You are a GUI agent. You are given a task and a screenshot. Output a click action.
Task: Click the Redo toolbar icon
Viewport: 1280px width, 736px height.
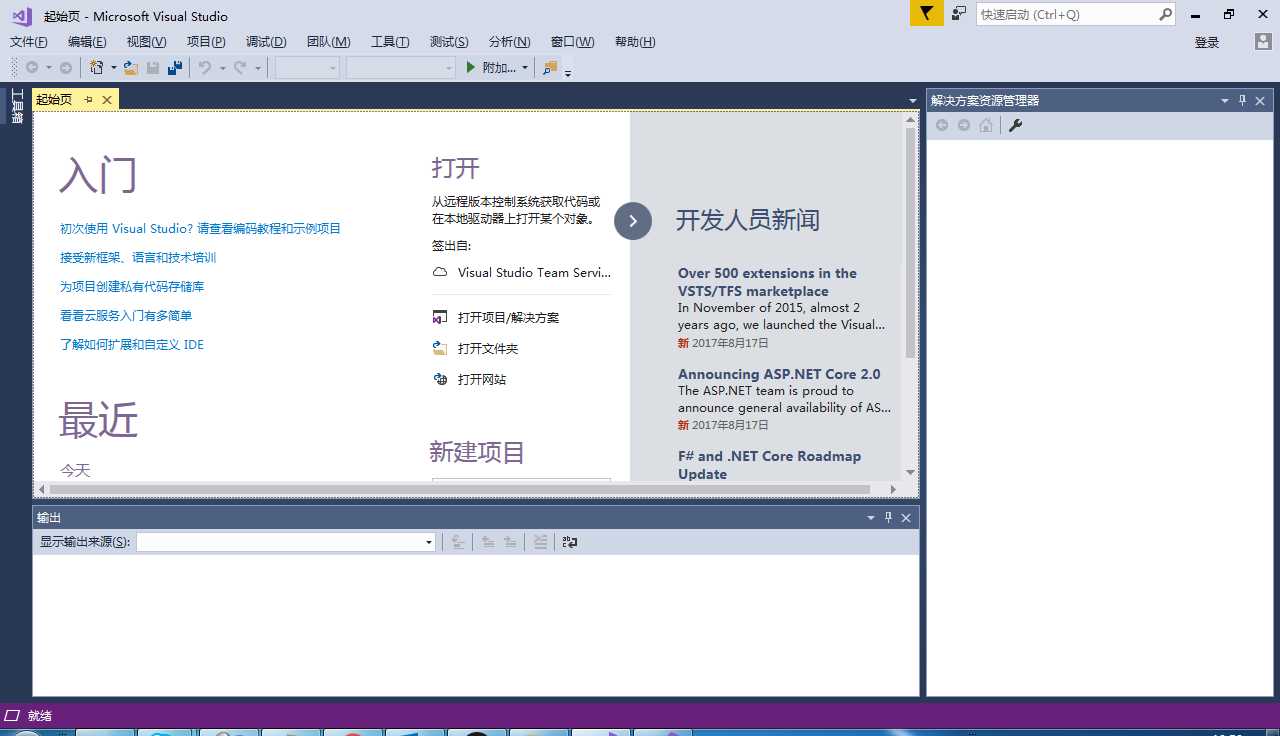coord(240,68)
